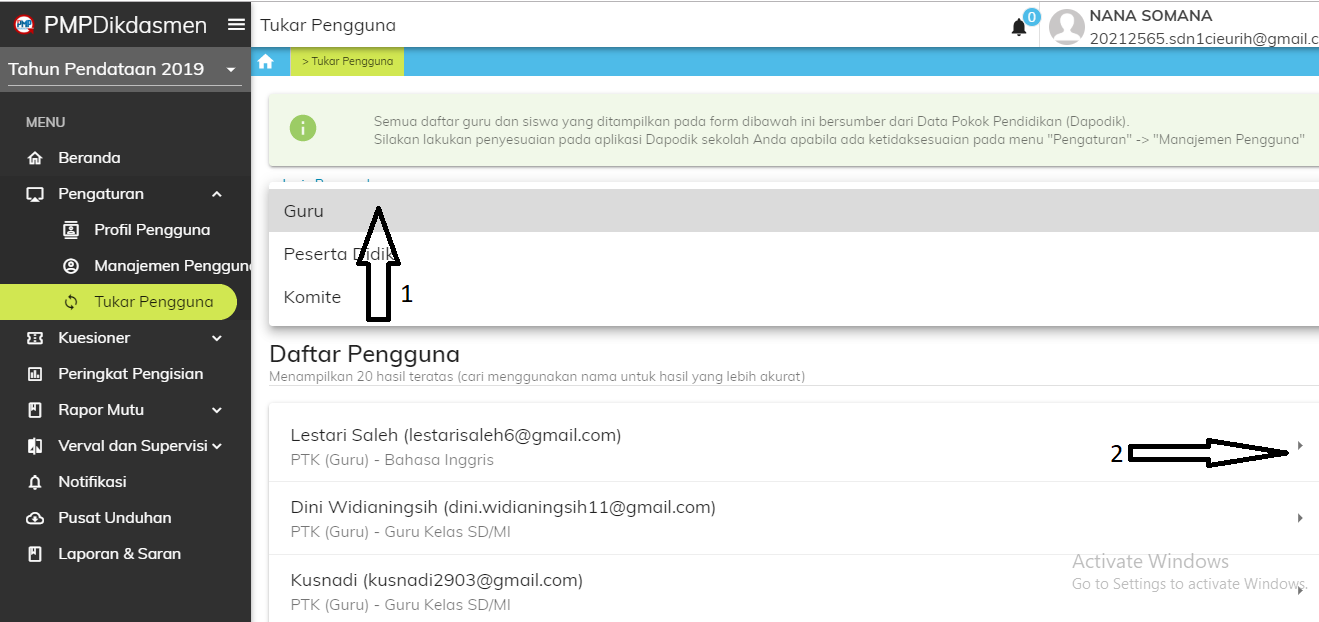Viewport: 1319px width, 622px height.
Task: Click the Beranda home icon in sidebar
Action: click(35, 158)
